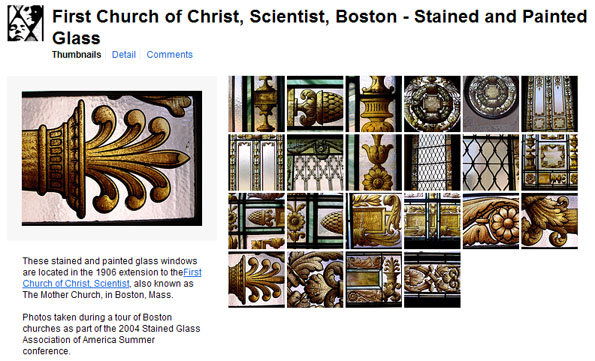
Task: Open the diamond lattice leaded glass thumbnail
Action: [491, 162]
